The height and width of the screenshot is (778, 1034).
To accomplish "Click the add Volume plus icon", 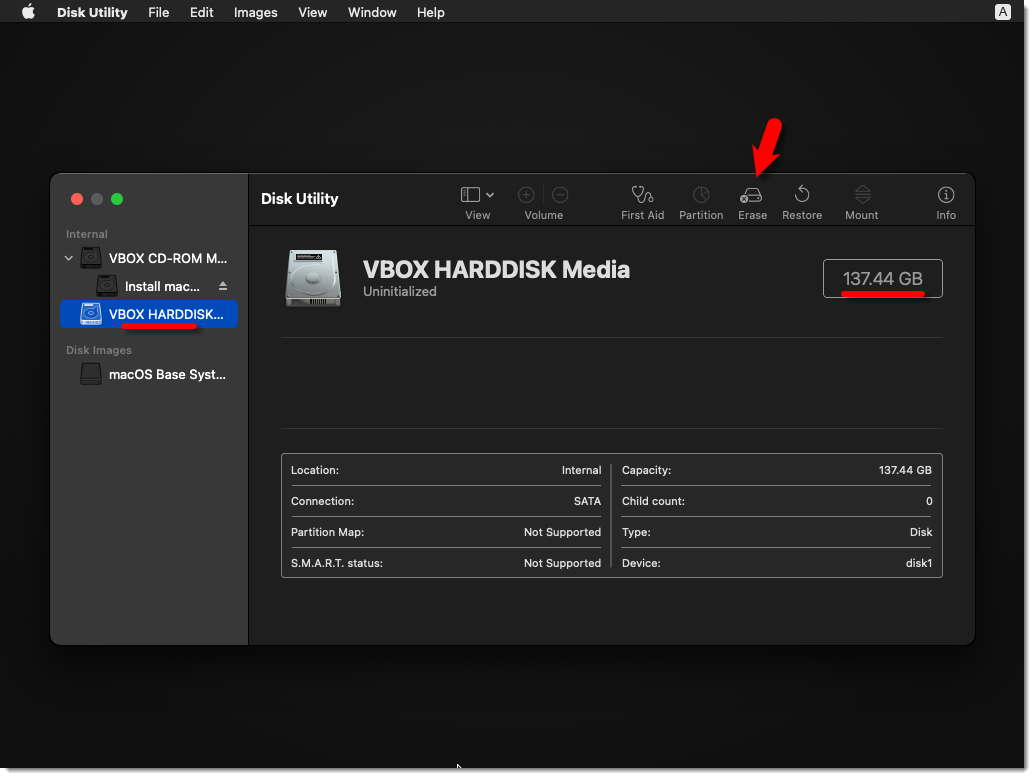I will pos(526,195).
